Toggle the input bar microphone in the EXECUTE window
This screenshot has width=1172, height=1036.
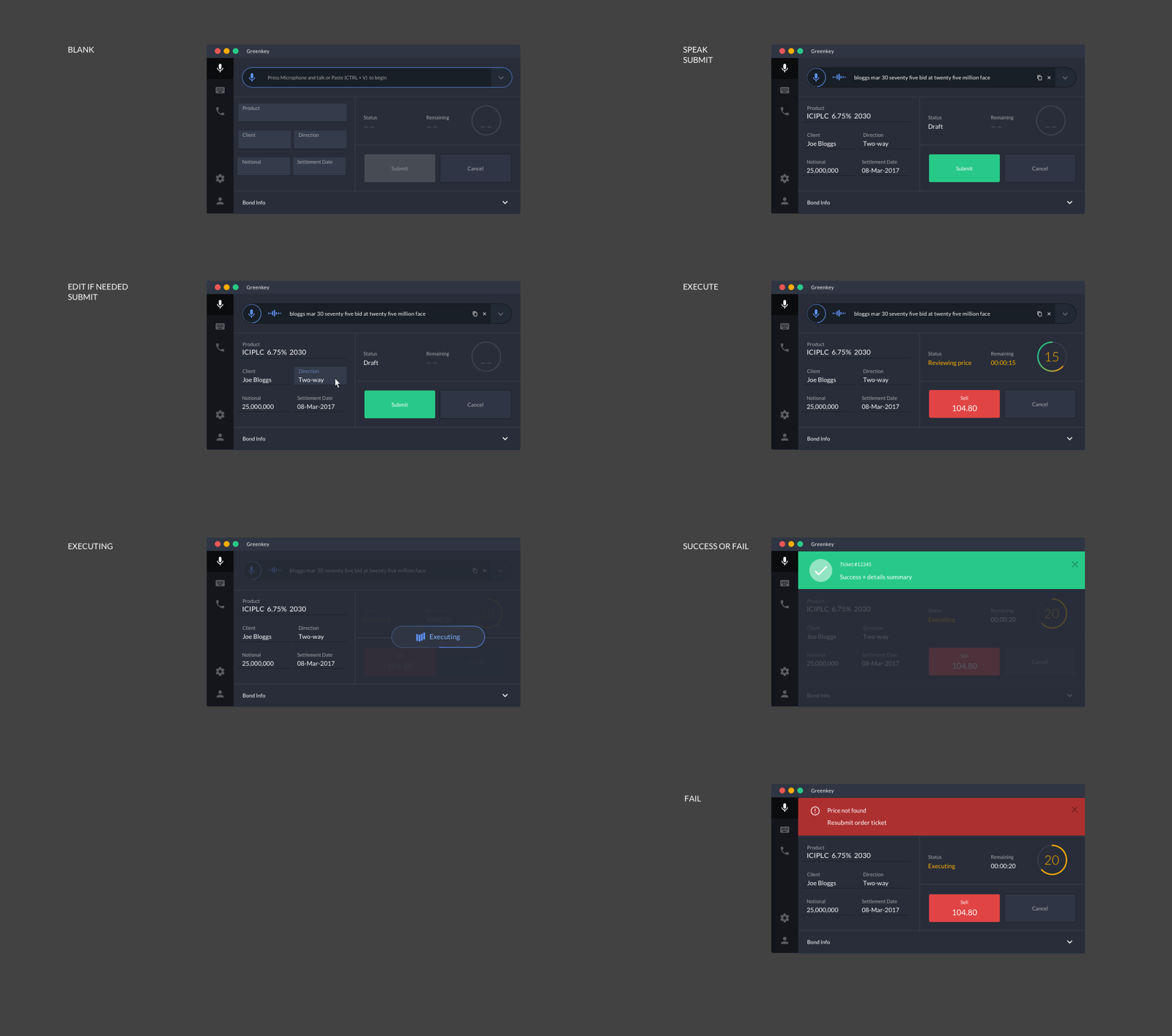point(816,314)
